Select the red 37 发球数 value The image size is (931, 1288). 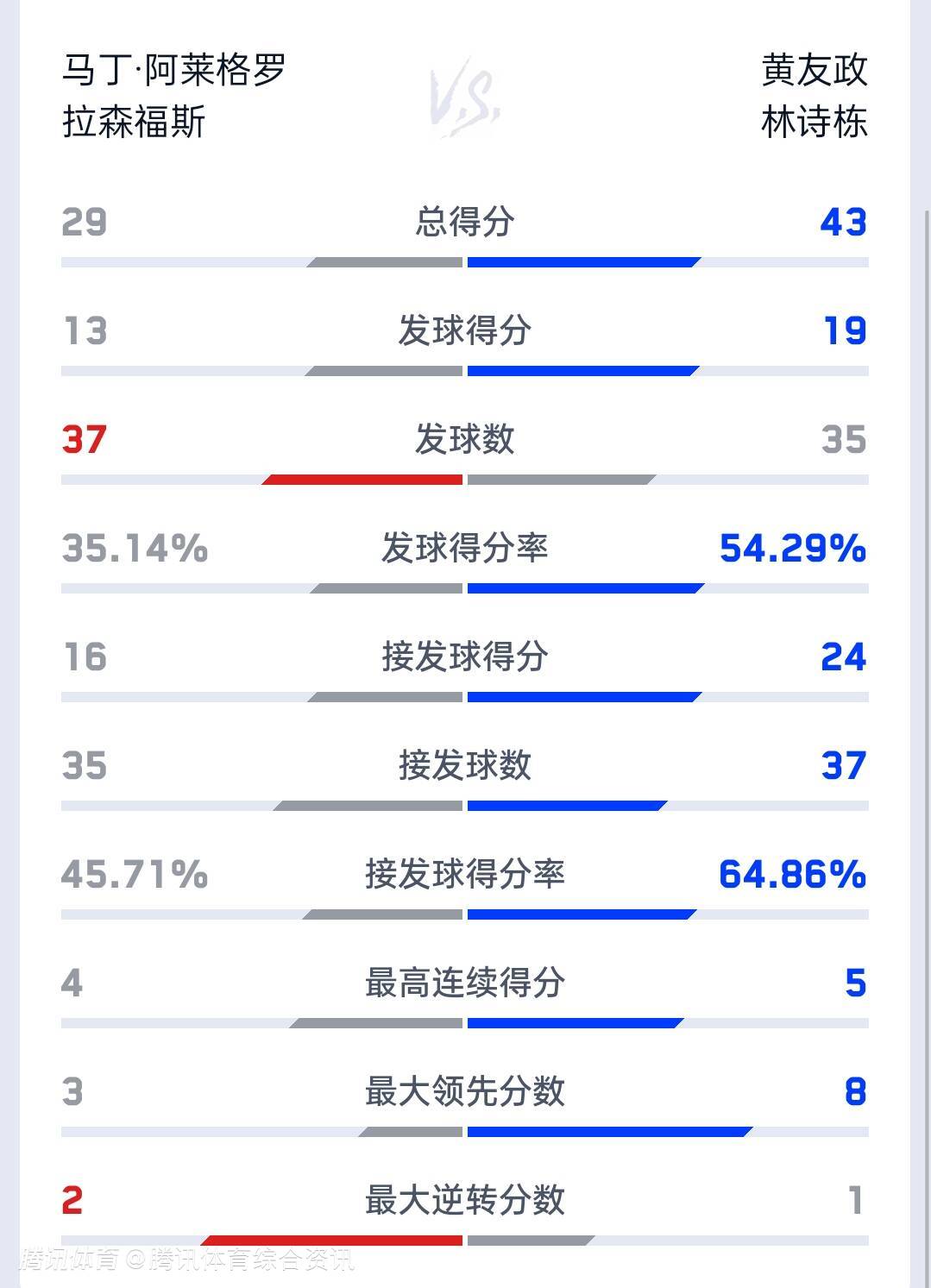(x=85, y=439)
